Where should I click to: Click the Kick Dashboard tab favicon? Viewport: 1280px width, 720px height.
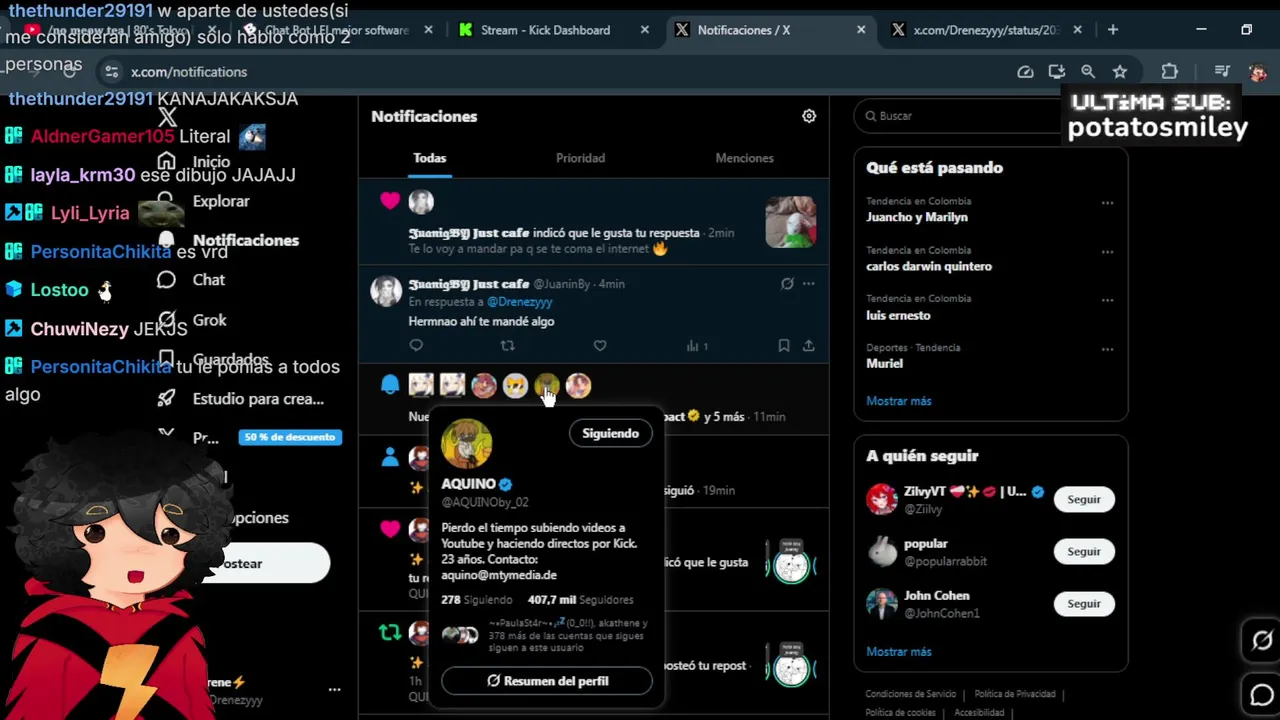tap(466, 30)
